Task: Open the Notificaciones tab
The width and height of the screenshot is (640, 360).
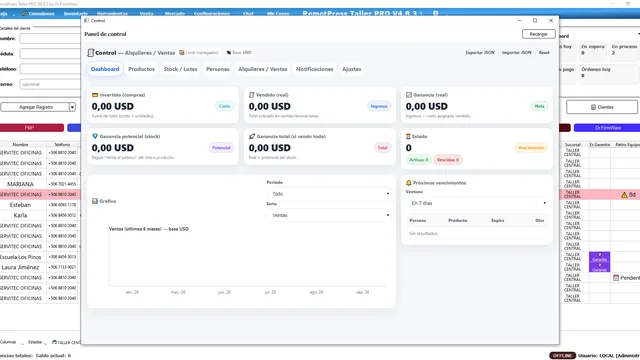Action: 315,69
